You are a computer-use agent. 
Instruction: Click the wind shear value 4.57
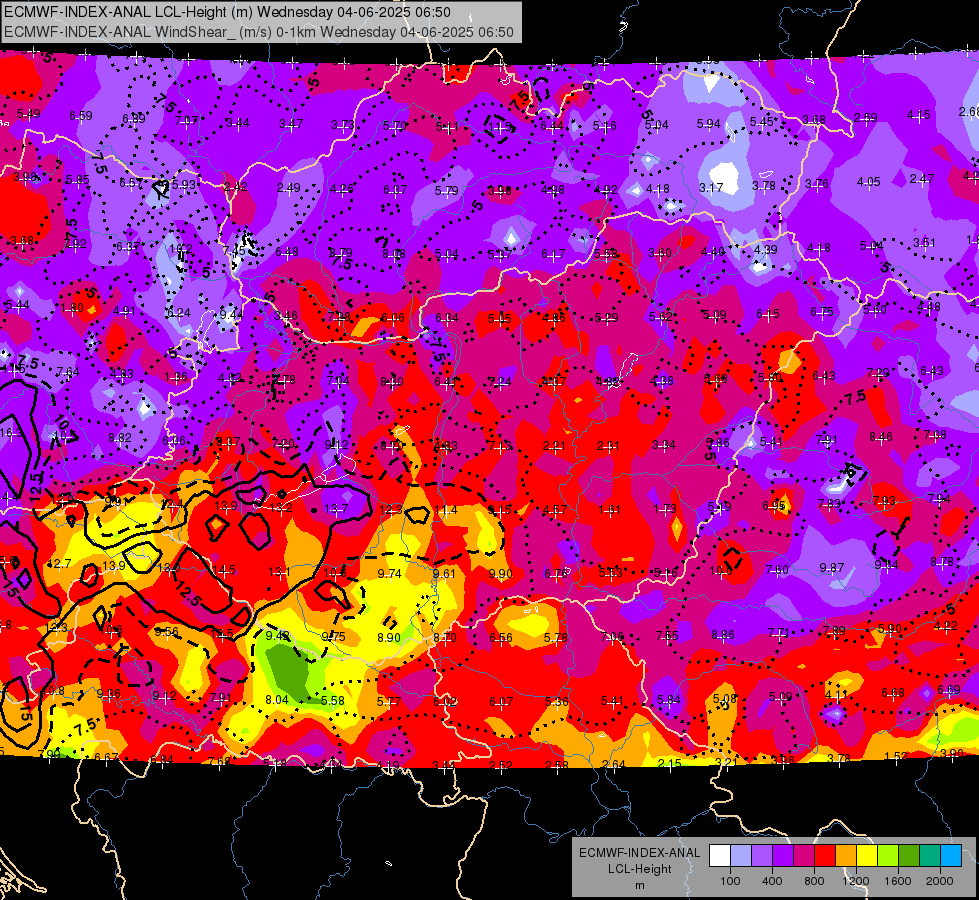tap(555, 510)
